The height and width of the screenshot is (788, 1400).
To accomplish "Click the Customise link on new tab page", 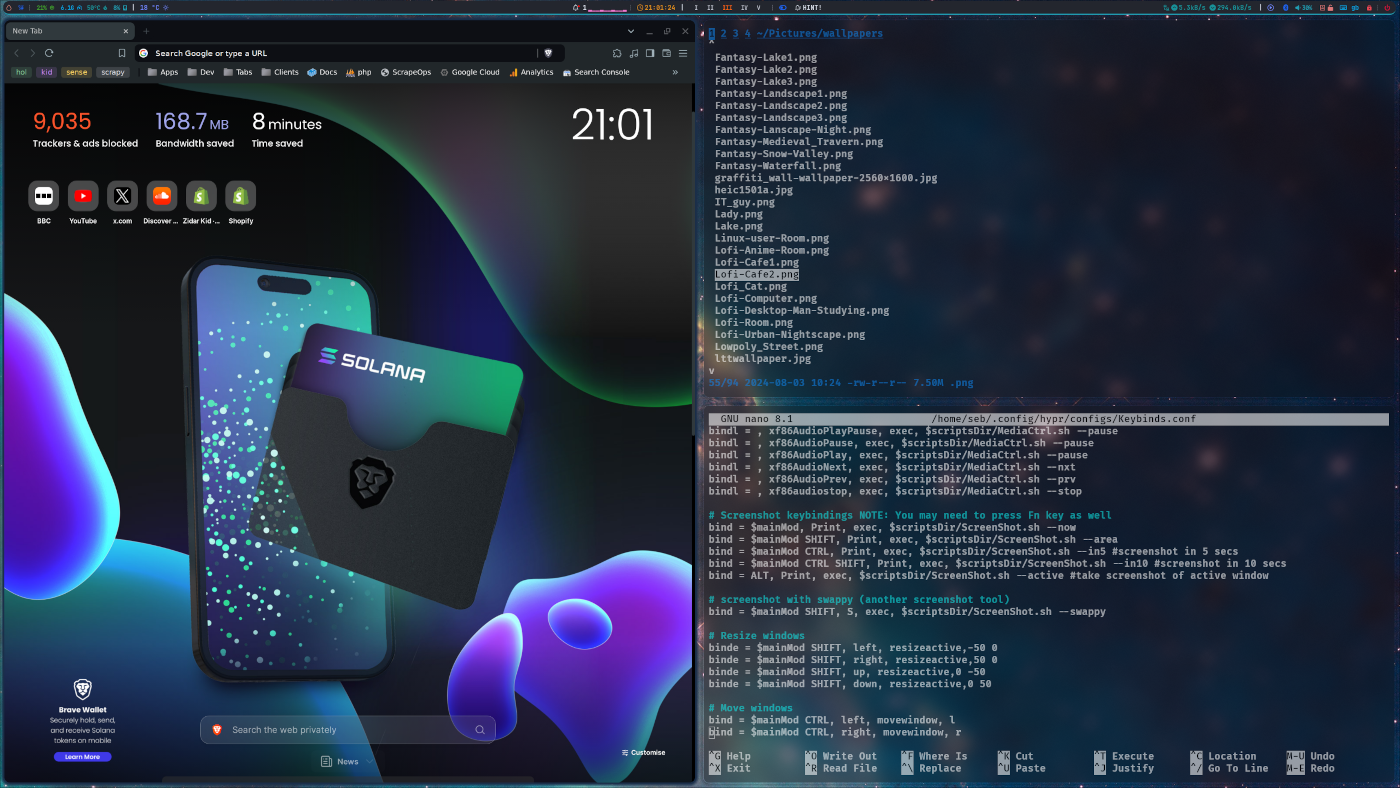I will click(642, 752).
